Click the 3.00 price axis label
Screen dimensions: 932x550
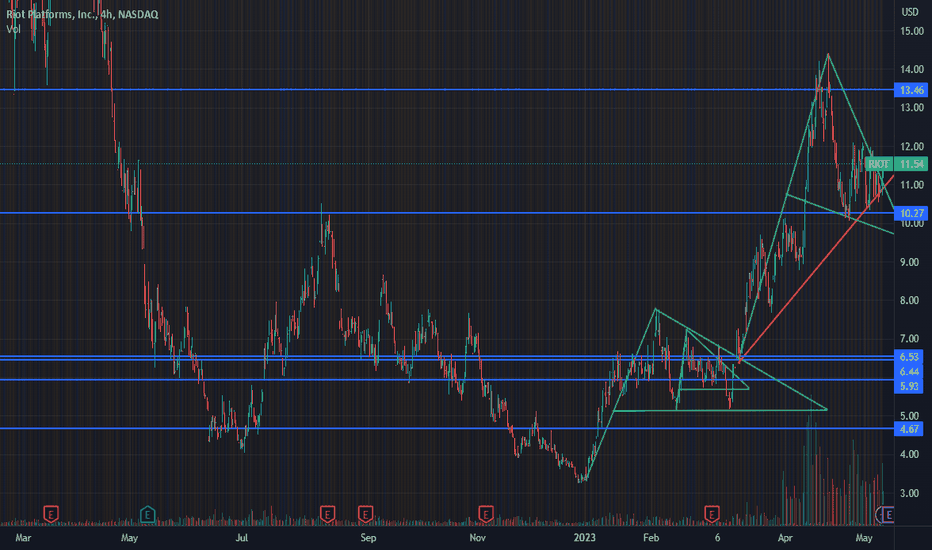909,494
